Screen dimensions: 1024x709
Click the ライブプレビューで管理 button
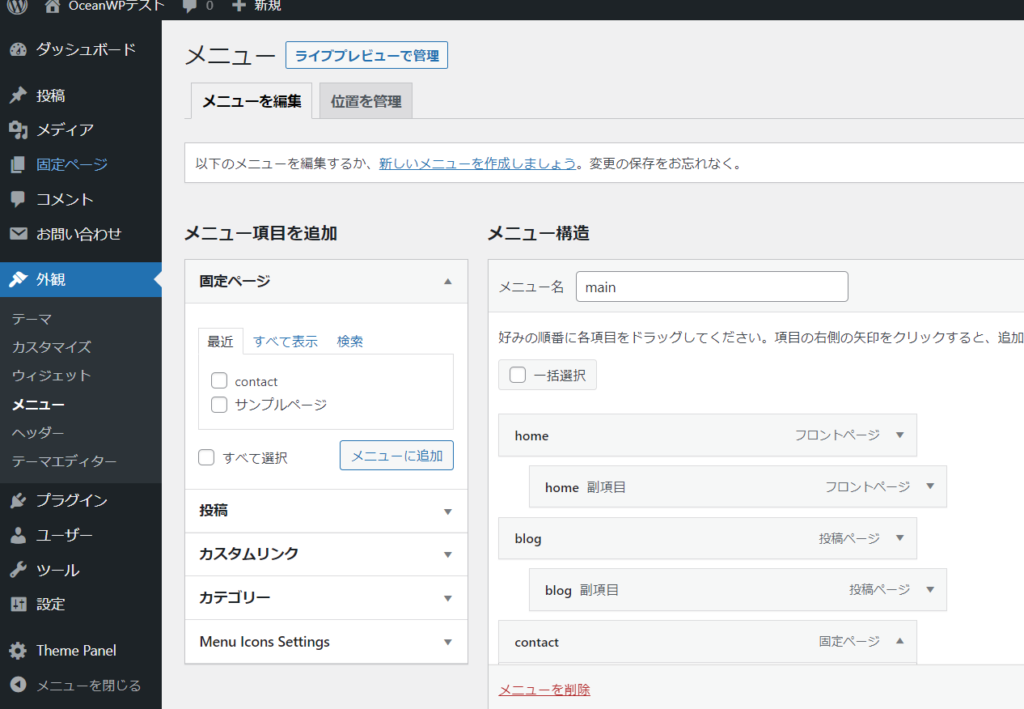coord(366,55)
